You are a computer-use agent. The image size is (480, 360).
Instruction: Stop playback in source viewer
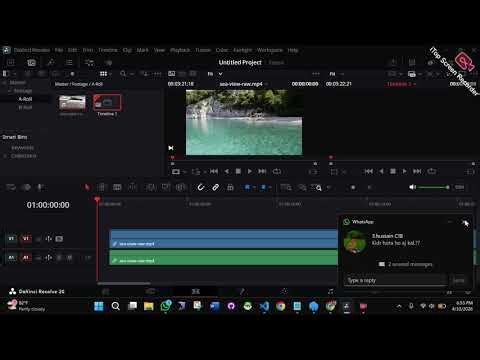tap(238, 171)
